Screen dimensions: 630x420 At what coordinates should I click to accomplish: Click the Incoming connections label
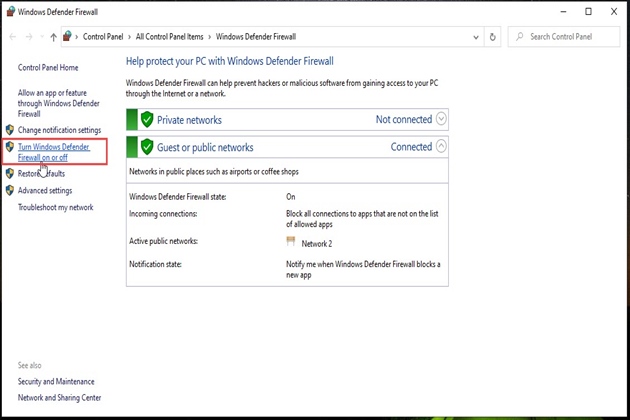click(163, 214)
